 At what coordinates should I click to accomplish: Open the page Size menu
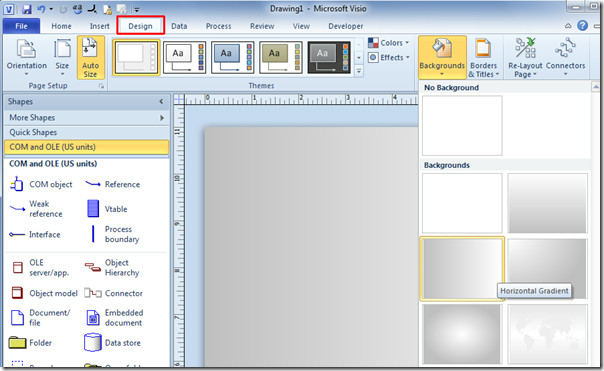pyautogui.click(x=62, y=57)
